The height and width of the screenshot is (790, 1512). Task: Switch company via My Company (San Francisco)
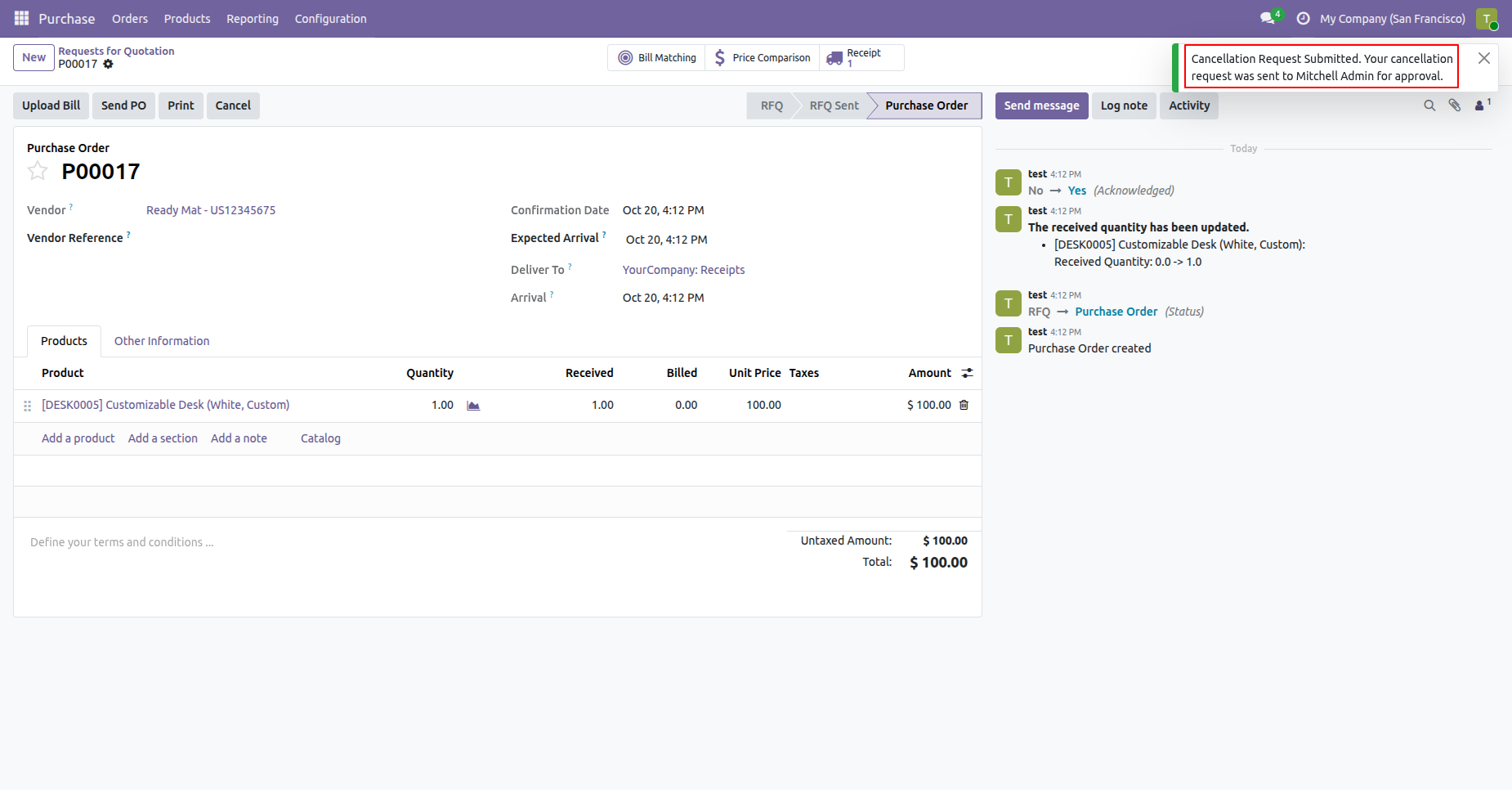pyautogui.click(x=1393, y=19)
